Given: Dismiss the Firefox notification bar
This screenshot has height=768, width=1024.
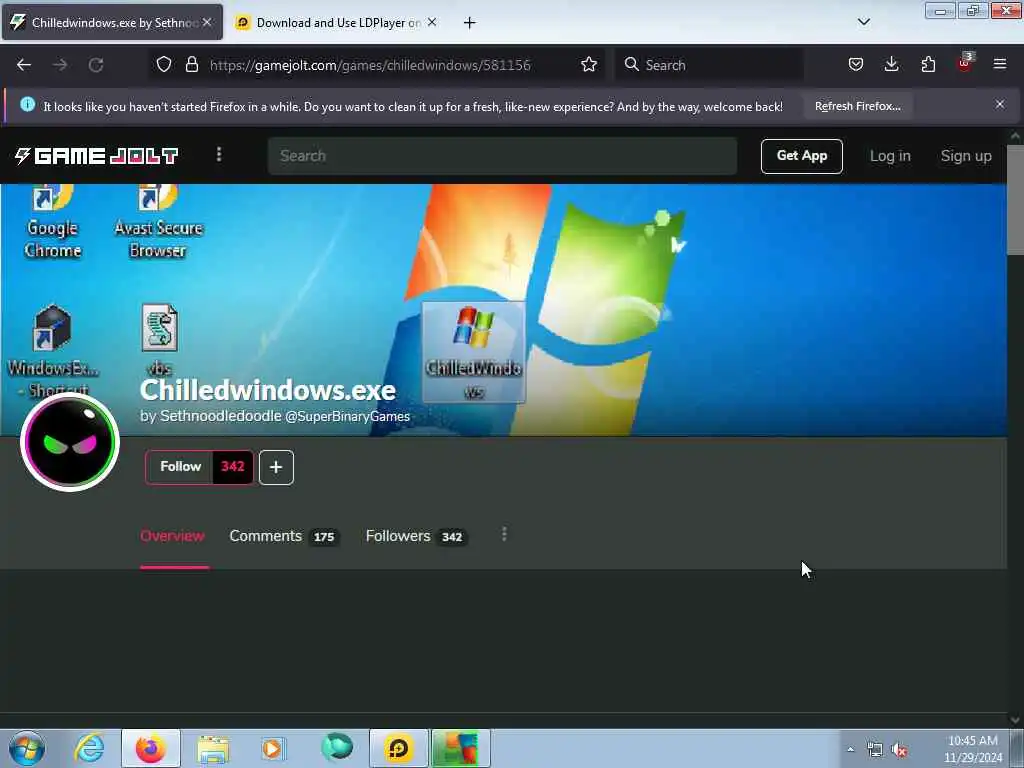Looking at the screenshot, I should click(999, 104).
